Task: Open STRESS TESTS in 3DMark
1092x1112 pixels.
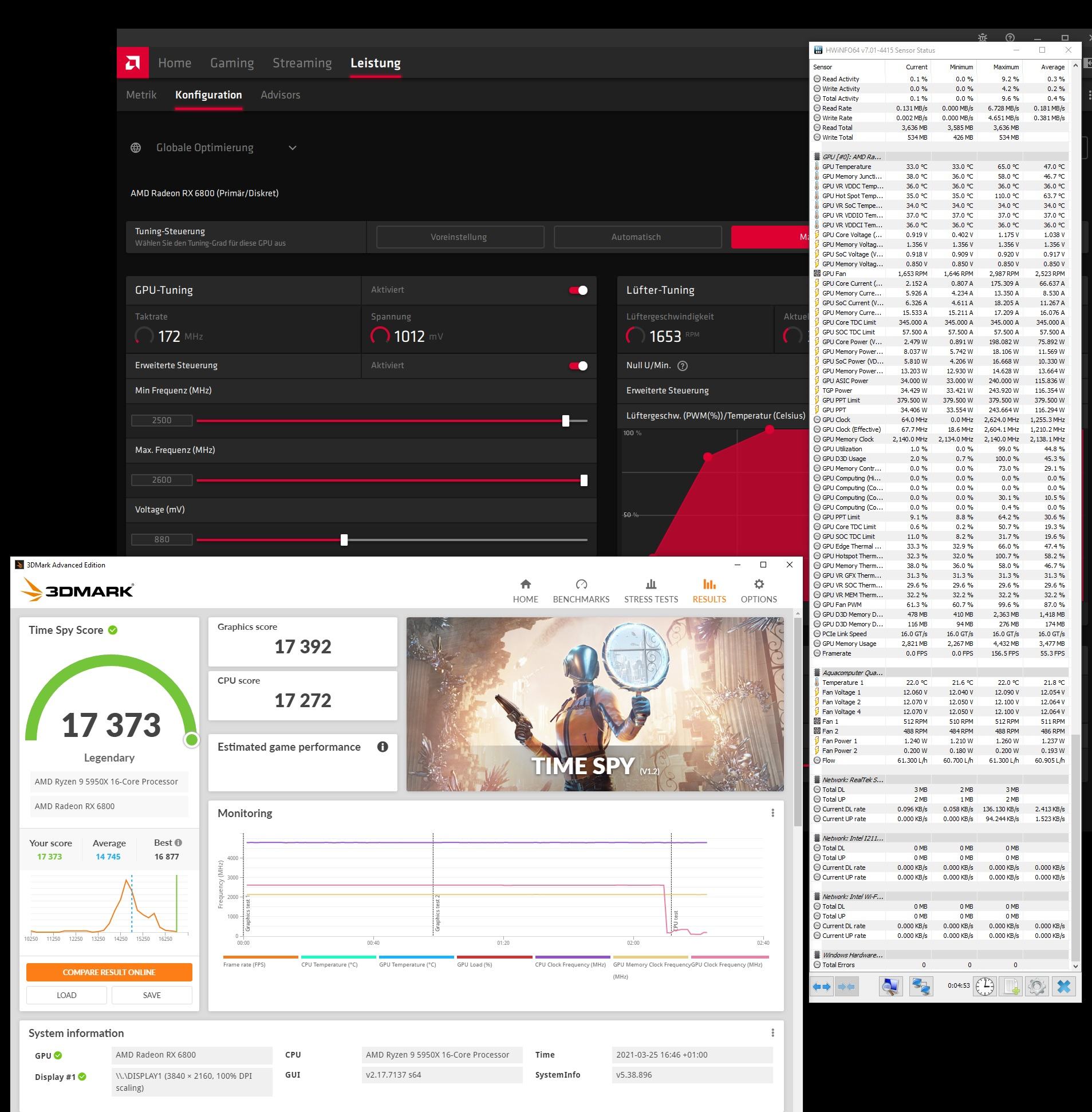Action: coord(651,592)
